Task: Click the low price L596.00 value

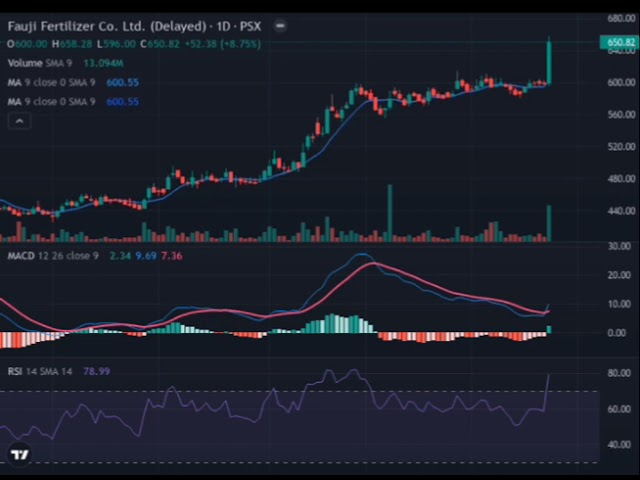Action: click(x=116, y=44)
